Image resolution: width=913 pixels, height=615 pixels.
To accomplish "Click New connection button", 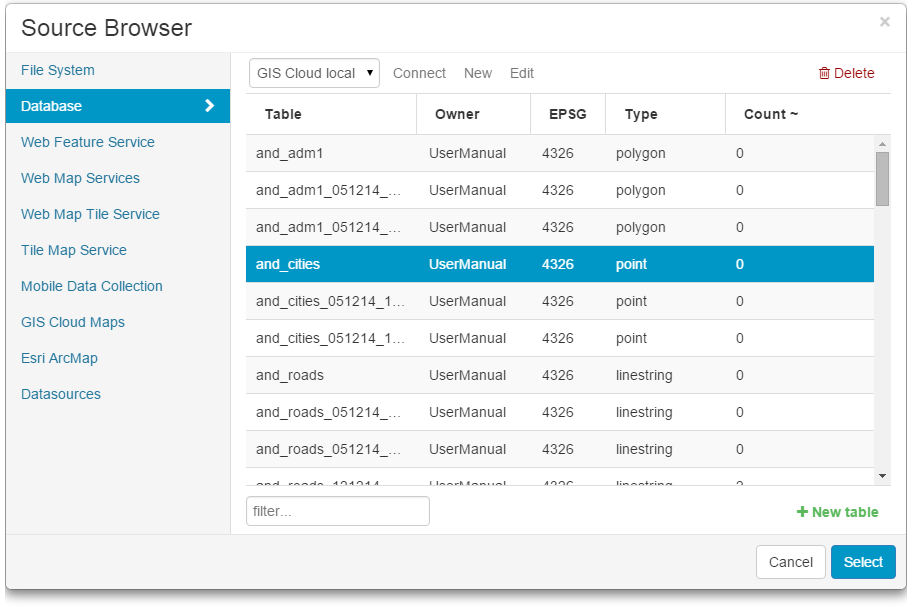I will pos(478,73).
